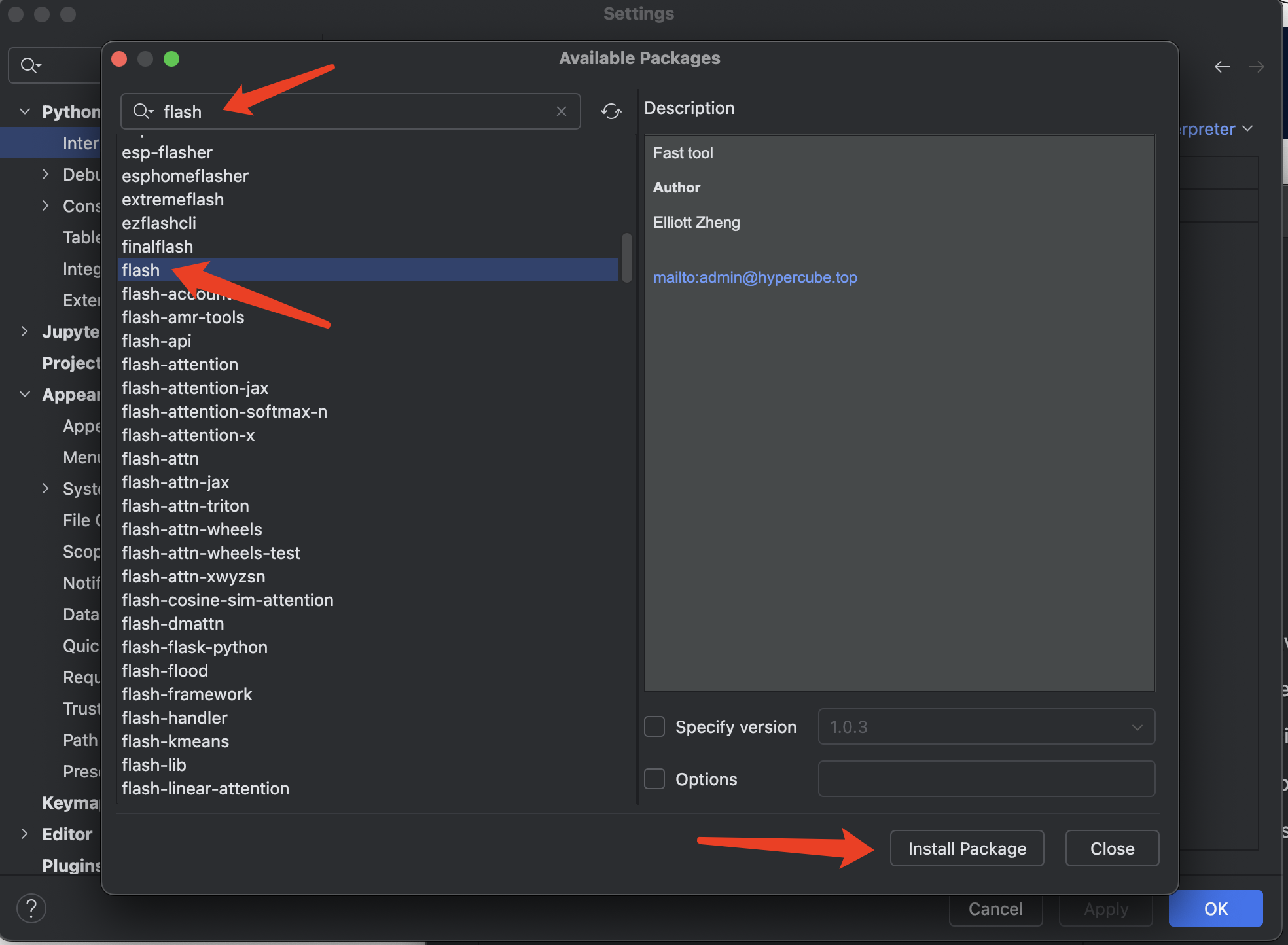Click the back navigation arrow
Viewport: 1288px width, 945px height.
pyautogui.click(x=1223, y=66)
